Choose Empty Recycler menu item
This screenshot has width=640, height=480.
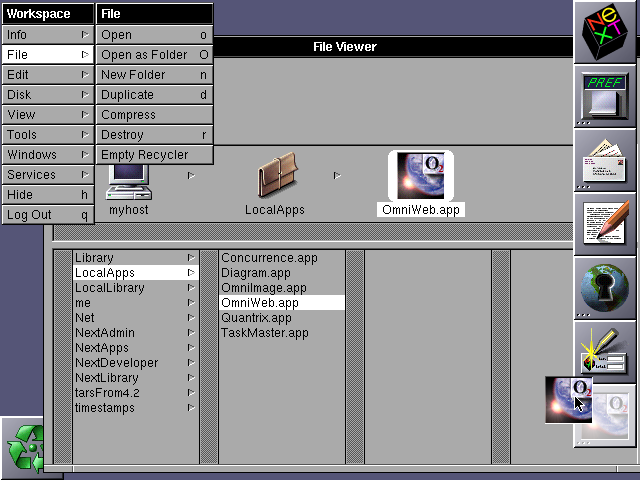(154, 155)
